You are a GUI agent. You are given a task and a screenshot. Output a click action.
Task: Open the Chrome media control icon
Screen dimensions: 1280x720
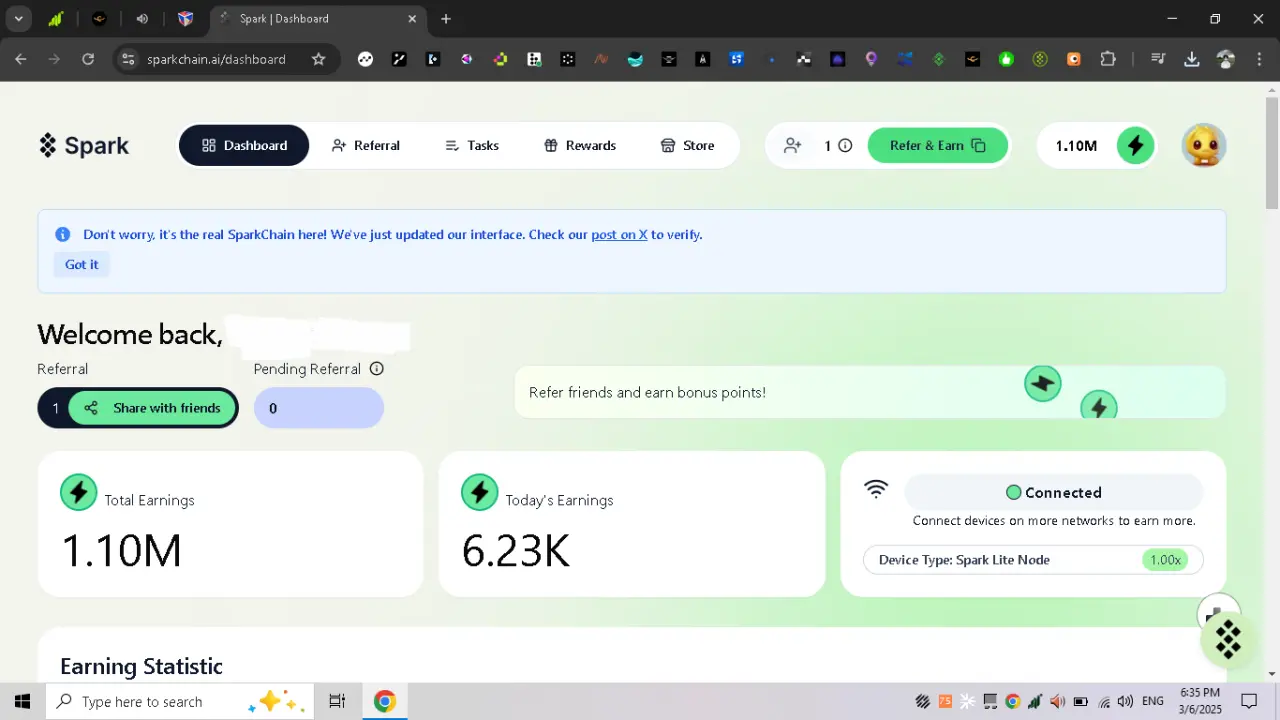(x=1158, y=59)
